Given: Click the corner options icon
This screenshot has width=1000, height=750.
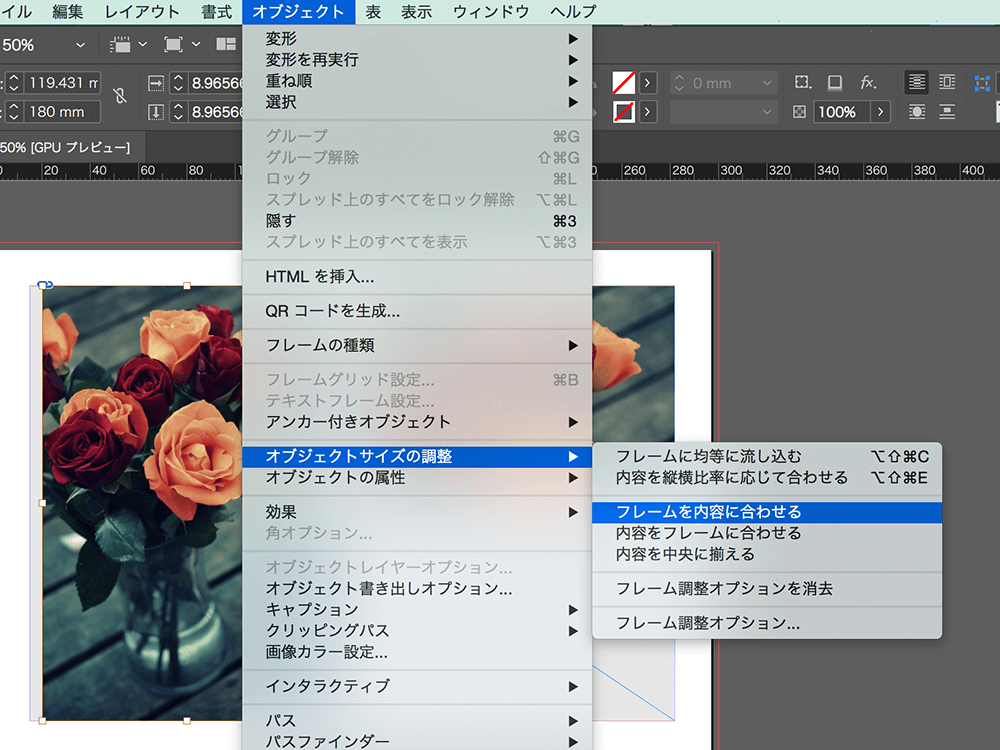Looking at the screenshot, I should click(x=800, y=81).
